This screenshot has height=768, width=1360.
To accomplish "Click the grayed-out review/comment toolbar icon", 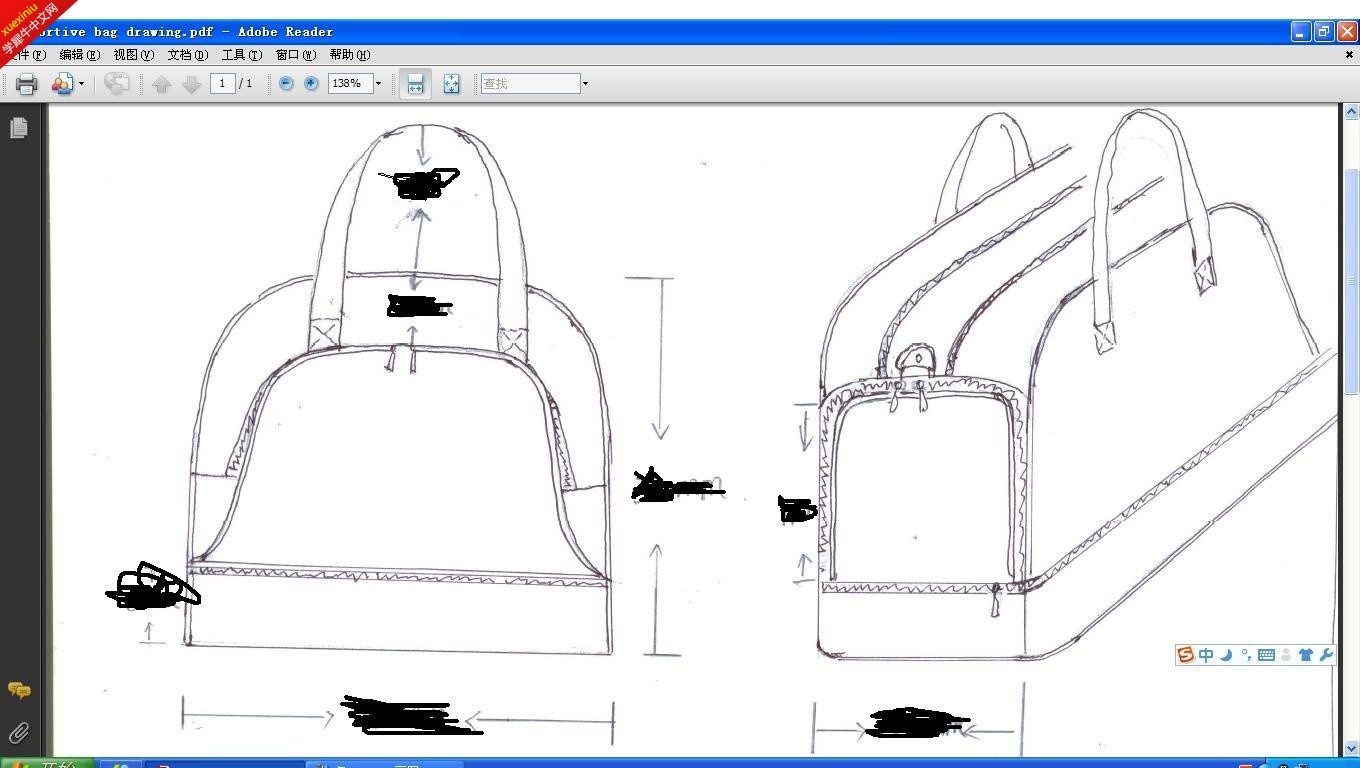I will click(x=116, y=84).
